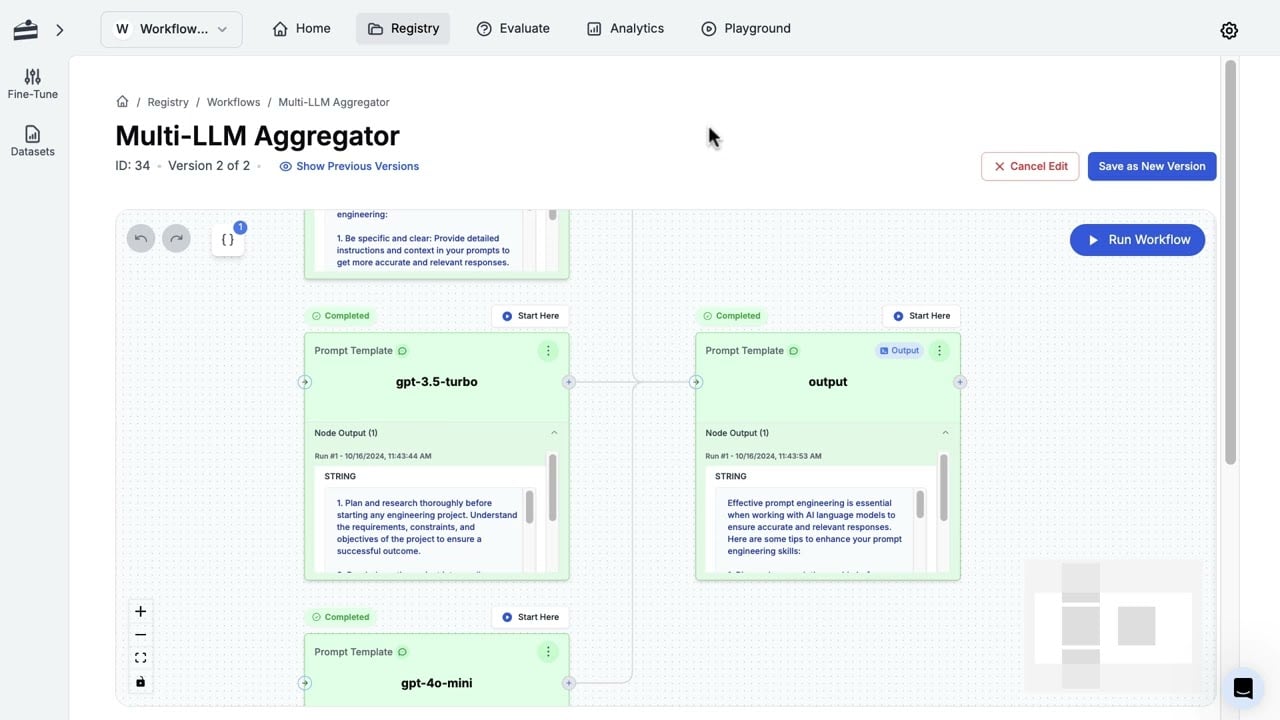Navigate to Registry breadcrumb link

(168, 102)
